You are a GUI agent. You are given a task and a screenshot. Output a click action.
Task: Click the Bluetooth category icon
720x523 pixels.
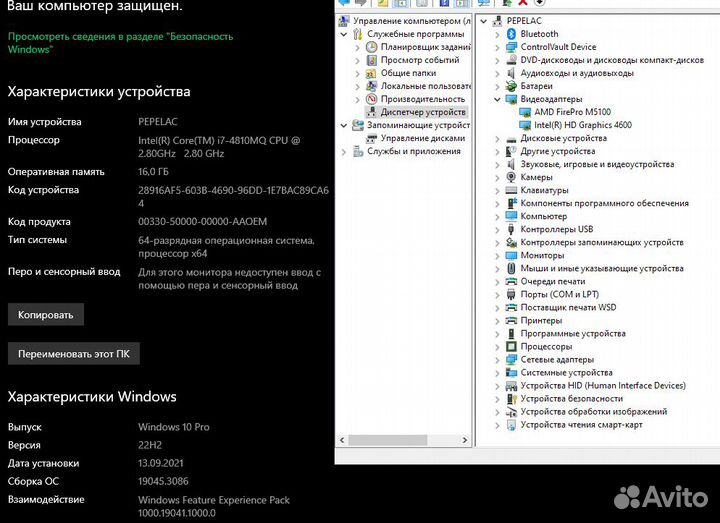pyautogui.click(x=511, y=34)
